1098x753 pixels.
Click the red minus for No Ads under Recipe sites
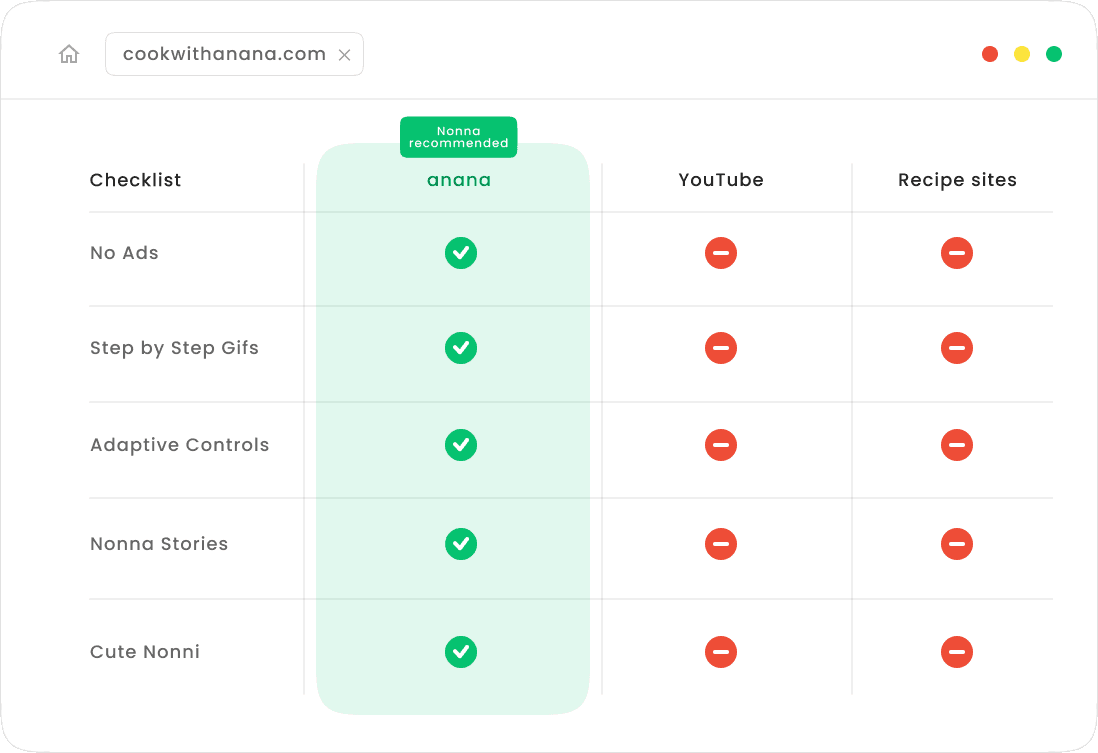point(957,253)
